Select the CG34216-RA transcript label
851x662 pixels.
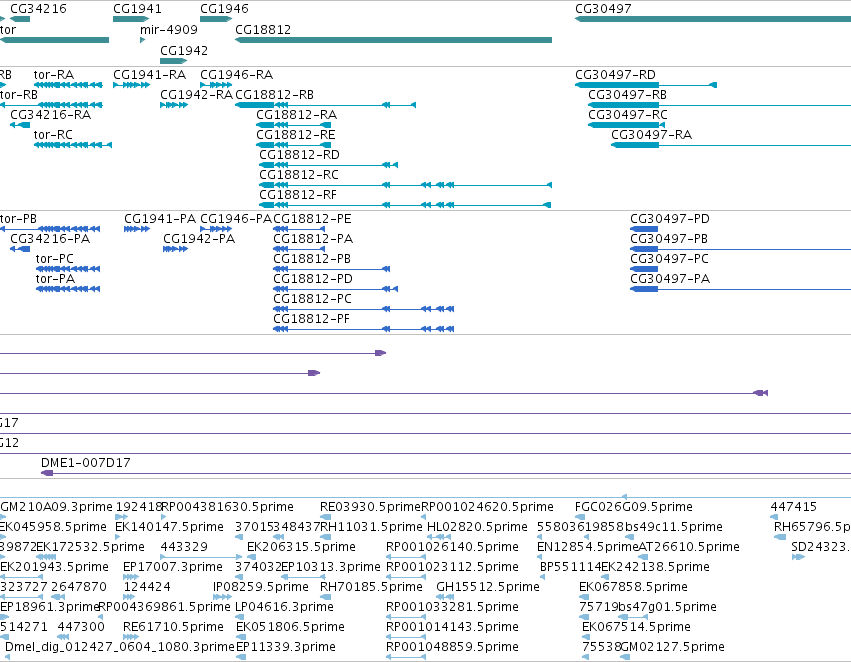click(50, 114)
